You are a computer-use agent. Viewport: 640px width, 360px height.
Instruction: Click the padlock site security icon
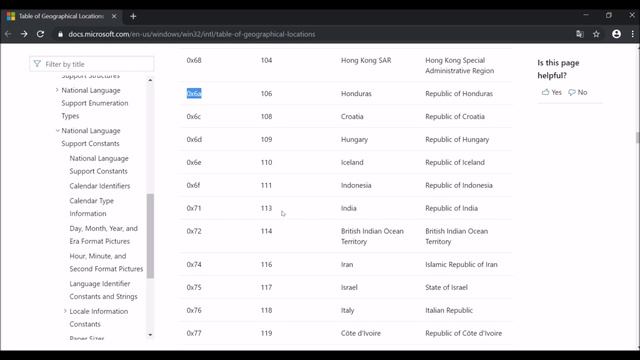[60, 34]
